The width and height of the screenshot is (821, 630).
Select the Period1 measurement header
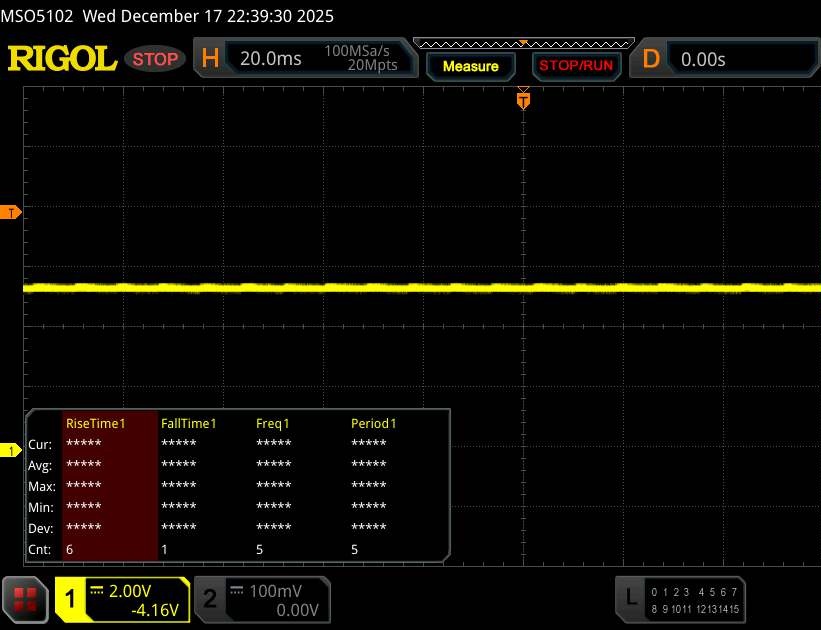pyautogui.click(x=373, y=424)
